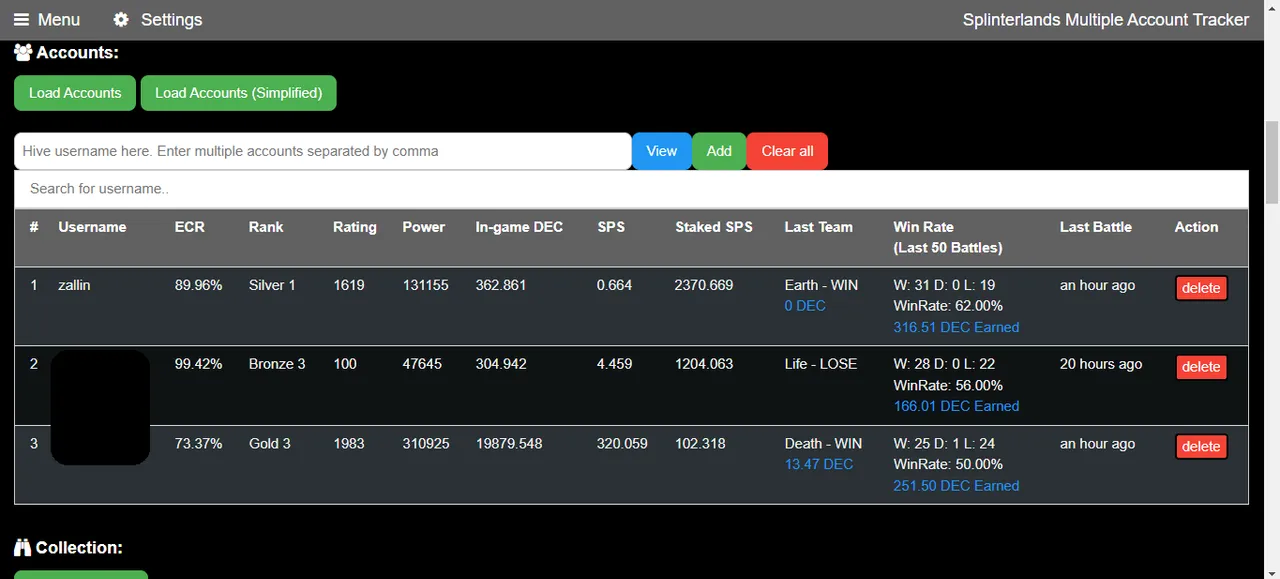Click the Gold 3 rank cell
1280x579 pixels.
tap(270, 443)
